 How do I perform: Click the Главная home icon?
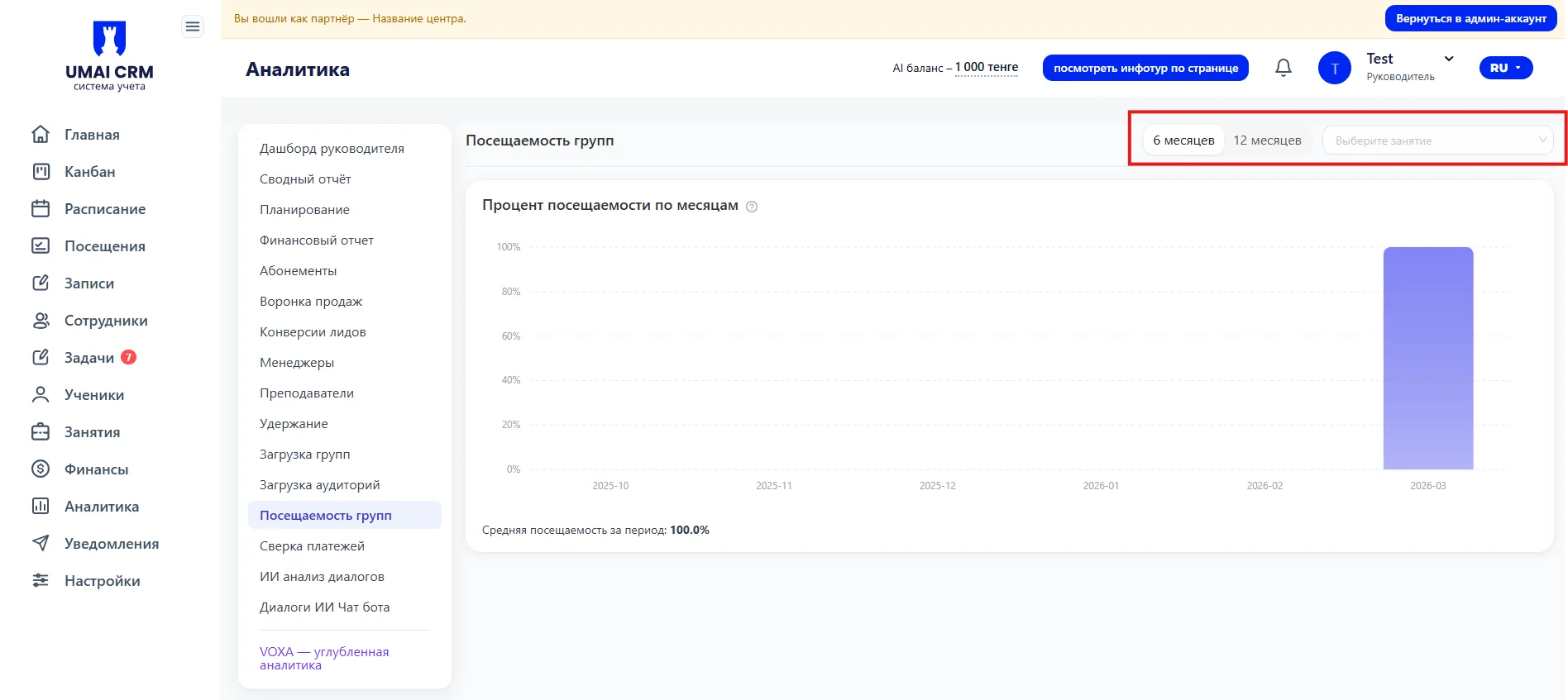pos(41,134)
